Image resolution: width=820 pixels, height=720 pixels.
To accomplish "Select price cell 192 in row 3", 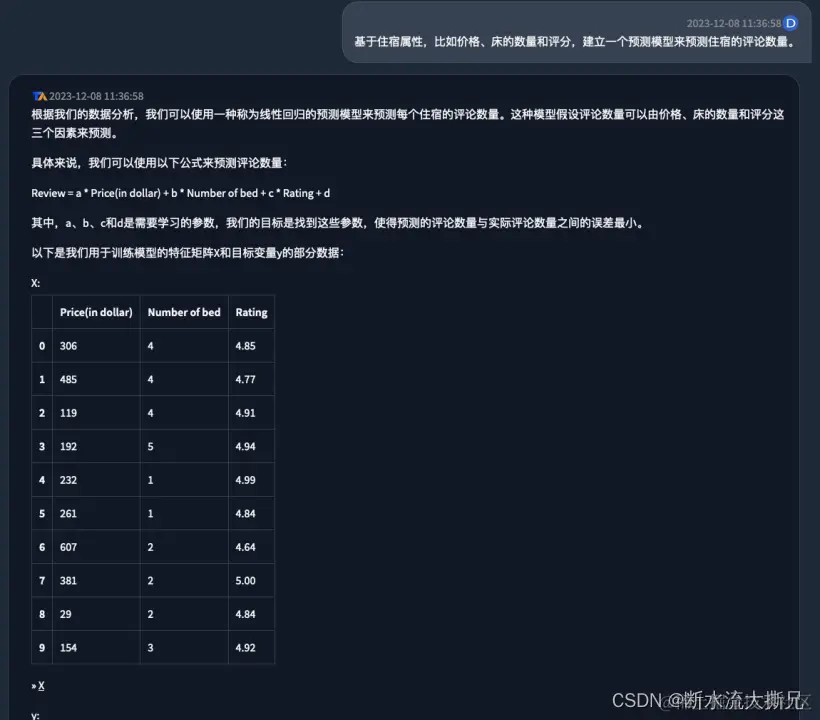I will [96, 446].
